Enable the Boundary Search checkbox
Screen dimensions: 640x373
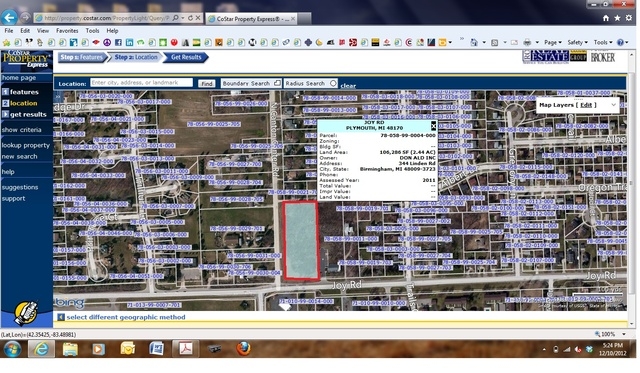[277, 83]
